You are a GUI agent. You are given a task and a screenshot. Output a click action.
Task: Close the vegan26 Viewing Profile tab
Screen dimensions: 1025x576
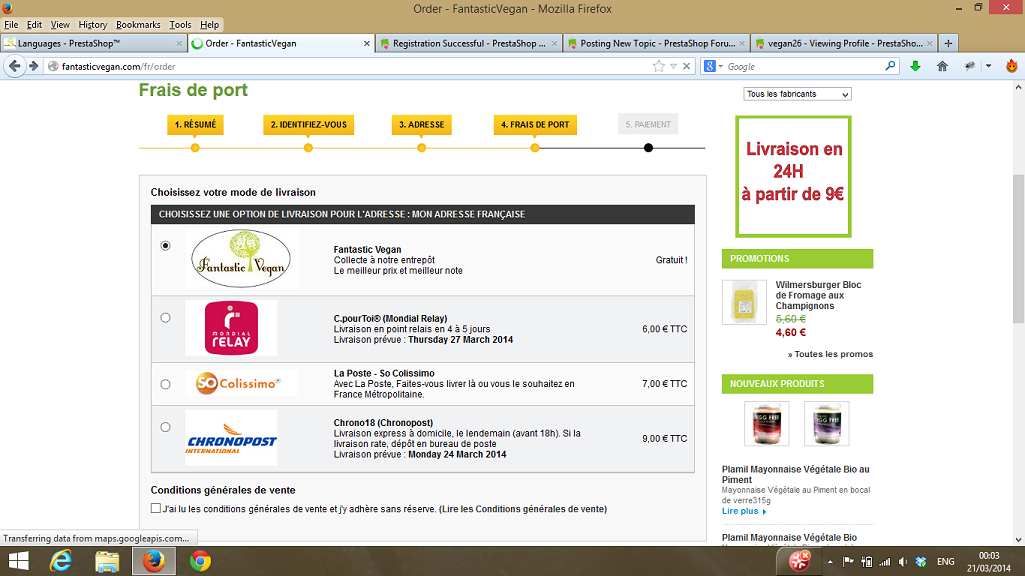coord(930,43)
